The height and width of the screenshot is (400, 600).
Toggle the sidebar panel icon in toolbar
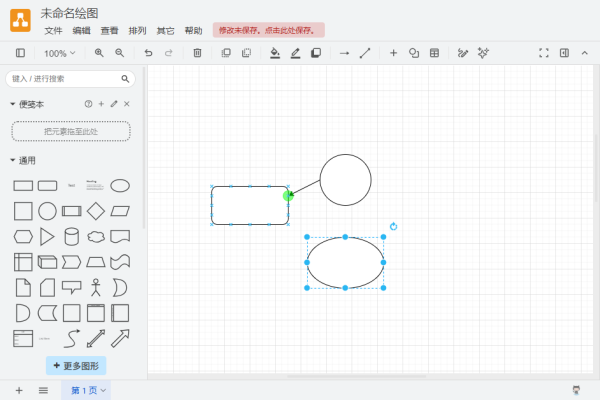click(20, 53)
